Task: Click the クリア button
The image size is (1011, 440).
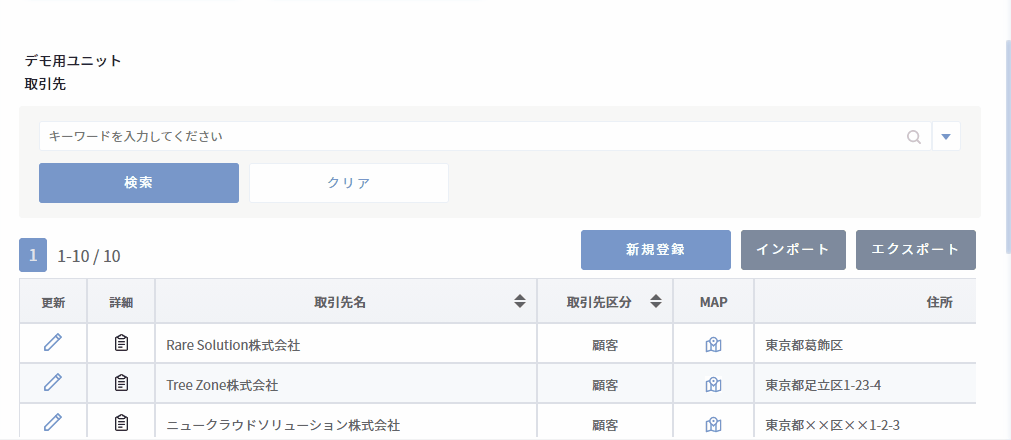Action: click(x=349, y=183)
